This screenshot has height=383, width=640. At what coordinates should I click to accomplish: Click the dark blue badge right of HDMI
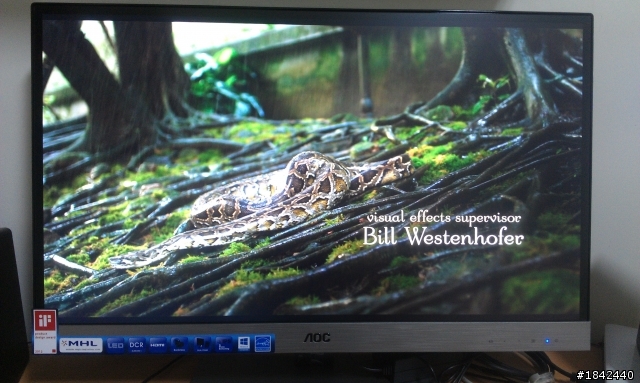click(x=179, y=345)
